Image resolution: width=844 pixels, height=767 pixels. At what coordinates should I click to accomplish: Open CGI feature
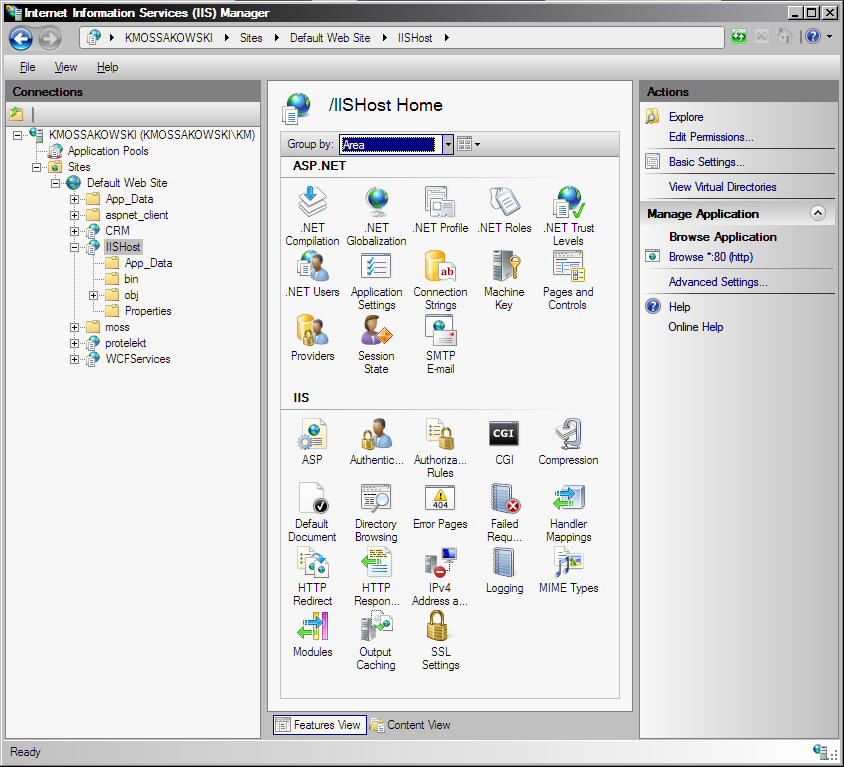click(x=504, y=442)
